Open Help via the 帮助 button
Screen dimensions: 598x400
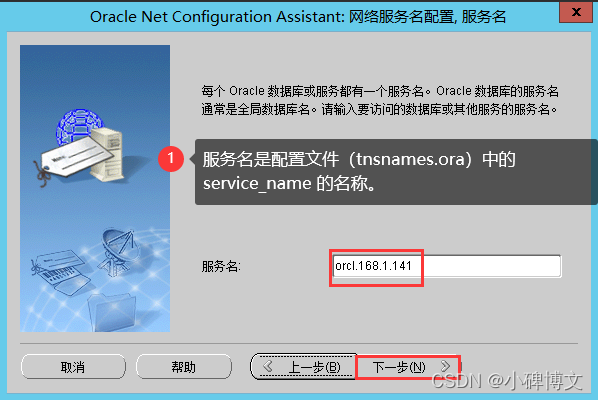click(x=184, y=367)
